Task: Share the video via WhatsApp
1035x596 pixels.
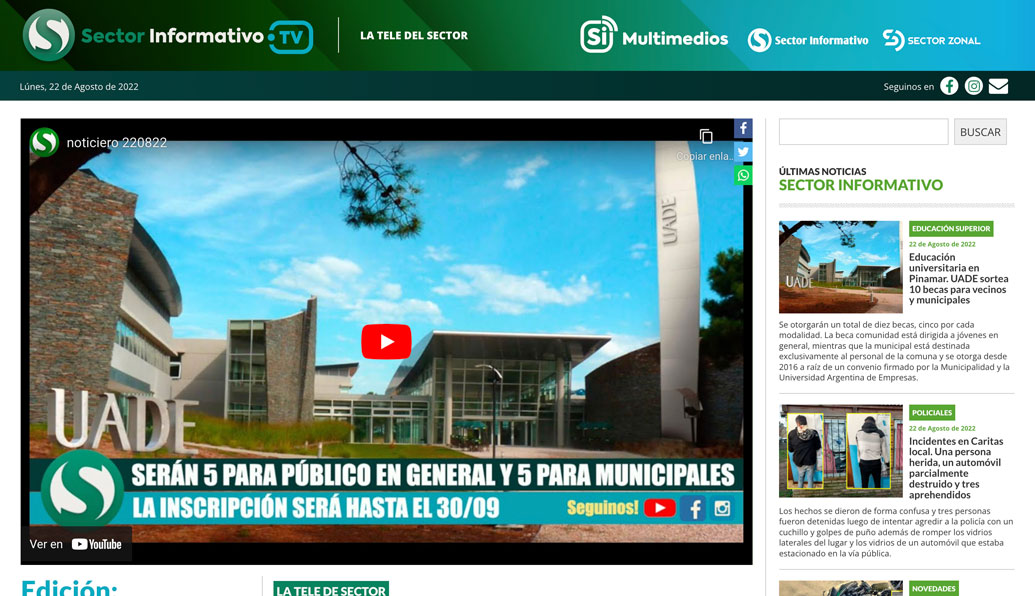Action: (743, 175)
